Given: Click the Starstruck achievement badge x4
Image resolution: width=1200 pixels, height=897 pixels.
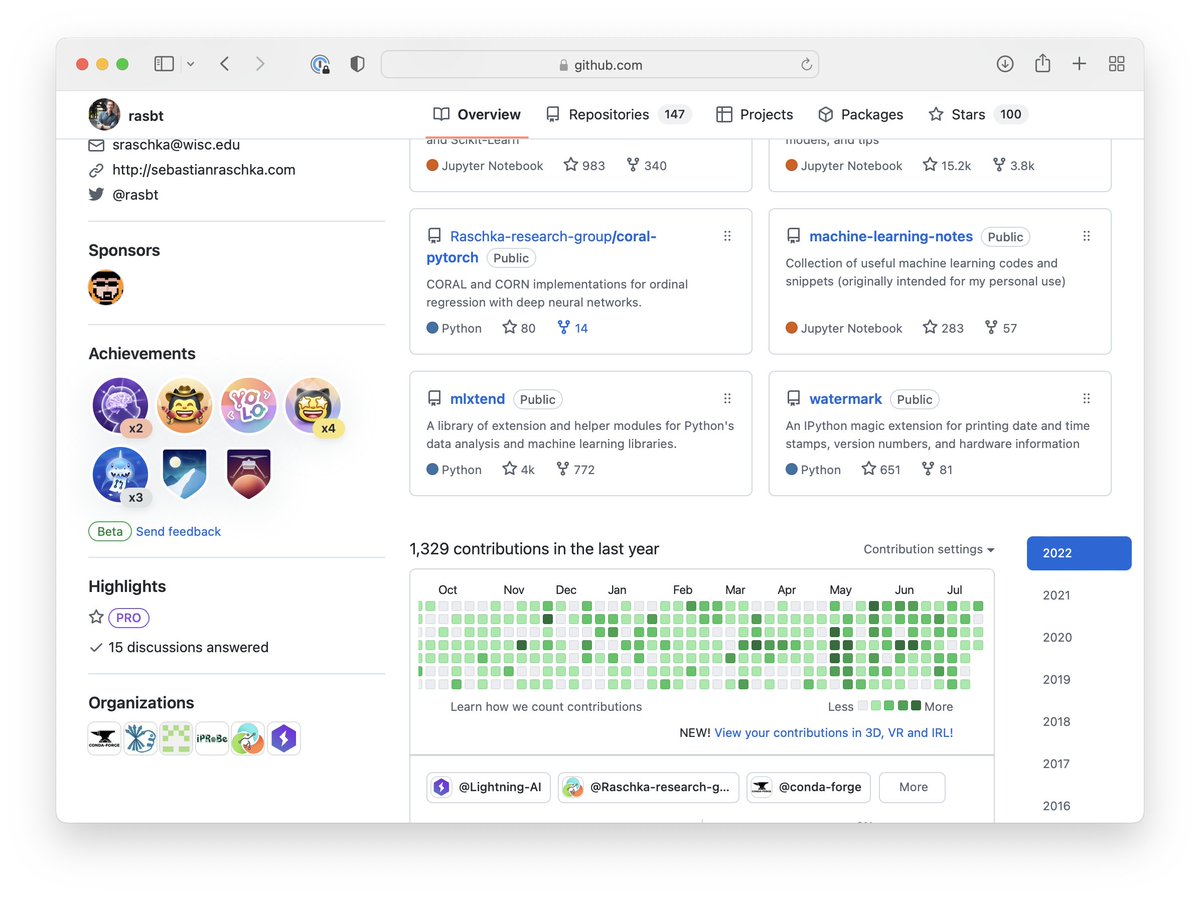Looking at the screenshot, I should [x=313, y=405].
